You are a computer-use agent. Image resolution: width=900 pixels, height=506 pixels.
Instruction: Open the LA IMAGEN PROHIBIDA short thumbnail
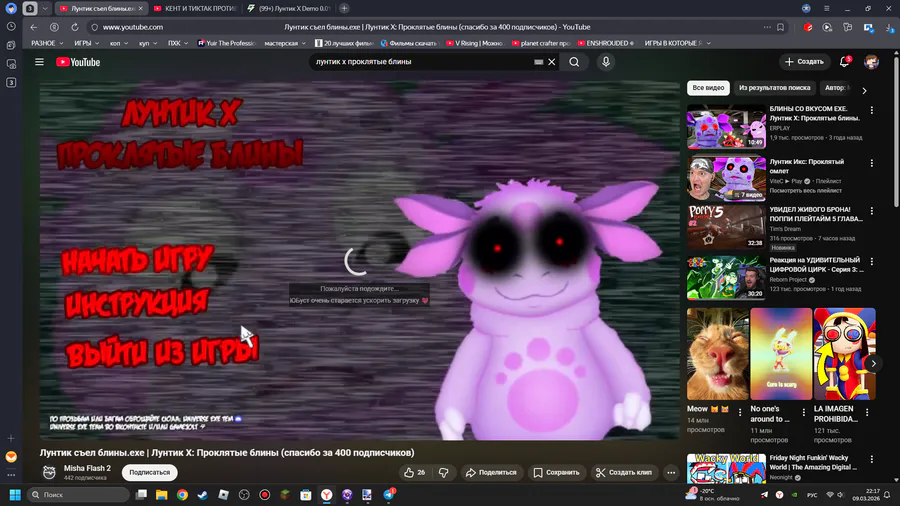[844, 353]
